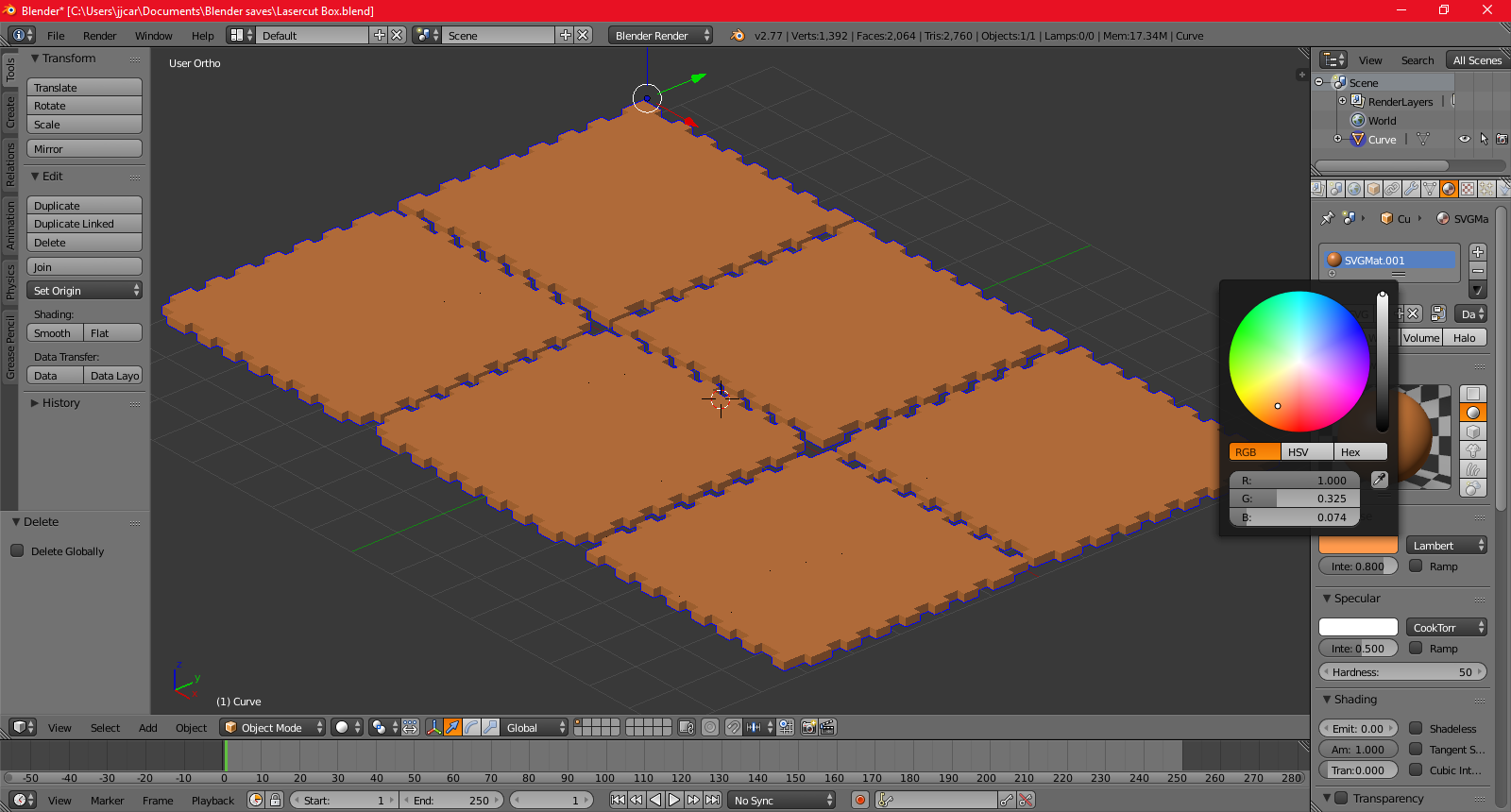Open the Object Mode selector dropdown
This screenshot has height=812, width=1511.
(x=272, y=727)
